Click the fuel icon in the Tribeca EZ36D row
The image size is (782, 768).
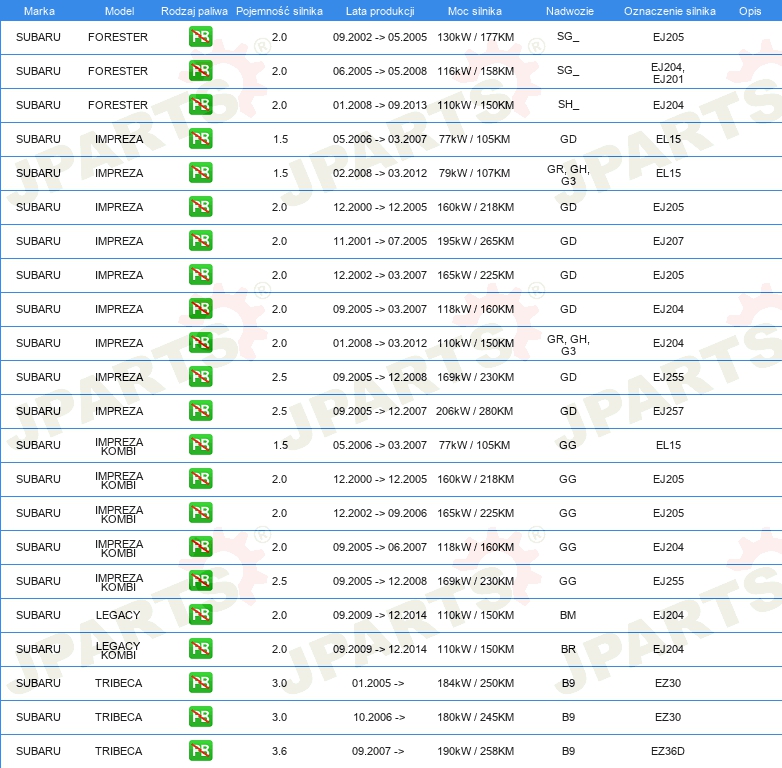tap(200, 751)
